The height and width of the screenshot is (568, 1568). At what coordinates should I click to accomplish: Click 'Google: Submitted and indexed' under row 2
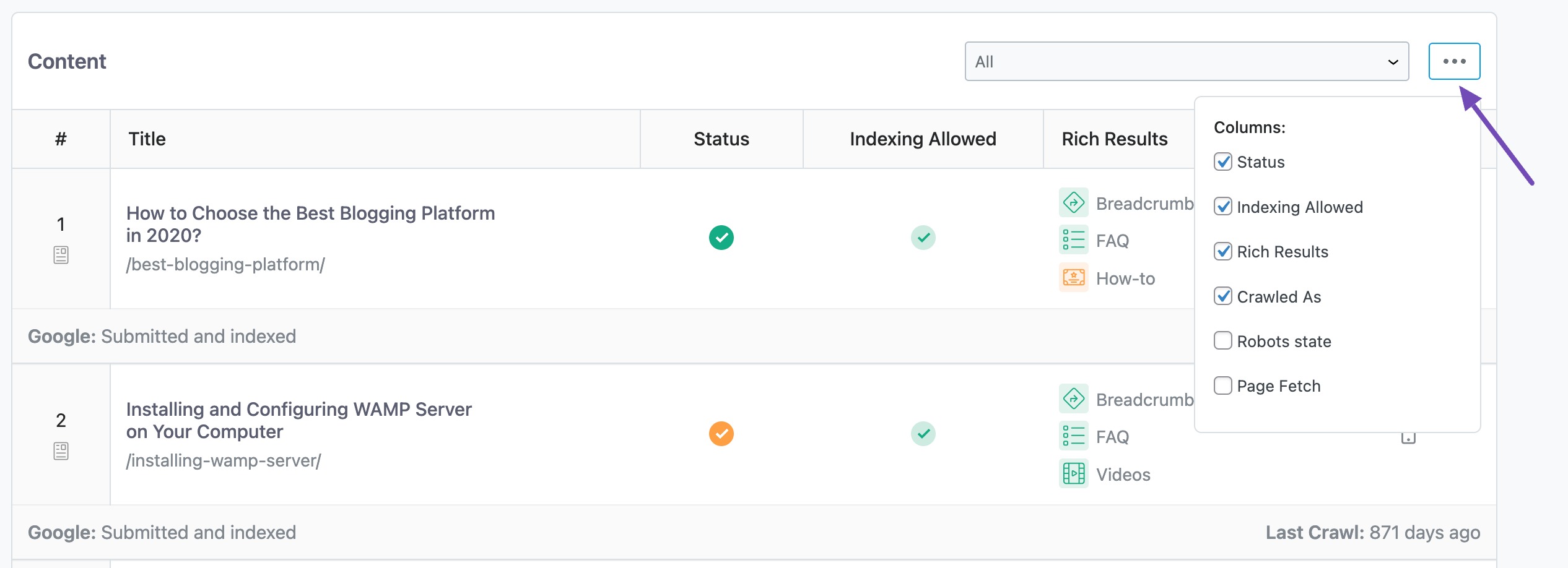tap(162, 533)
